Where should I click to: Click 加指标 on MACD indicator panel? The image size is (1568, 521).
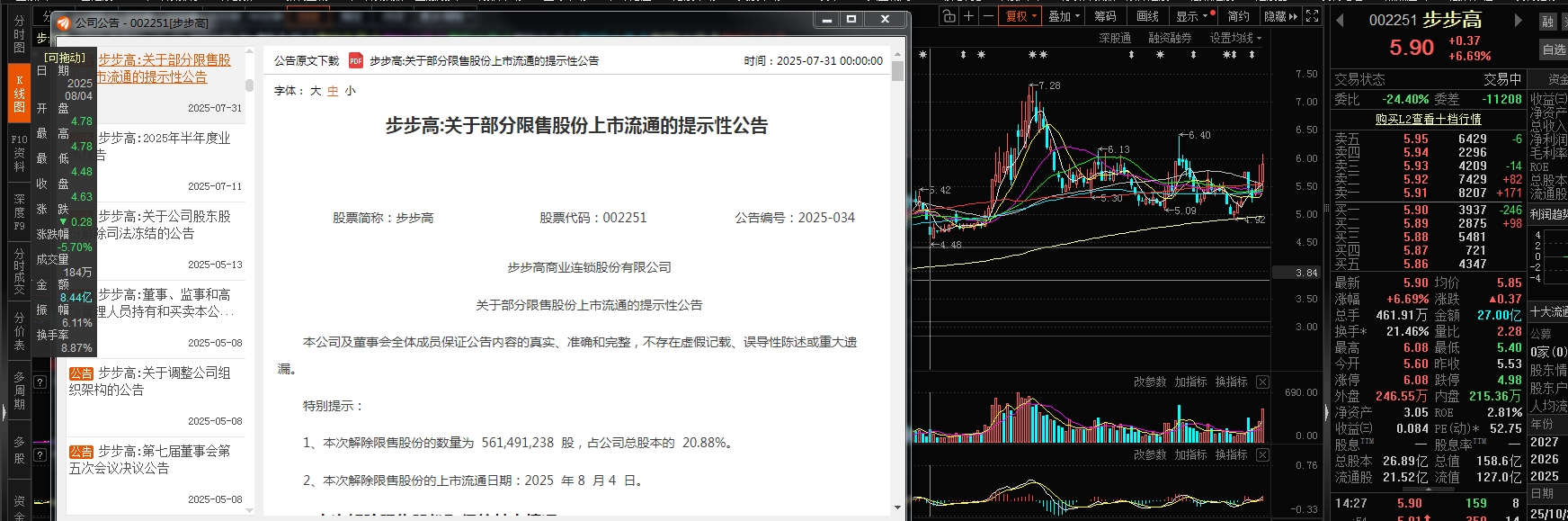point(1190,455)
